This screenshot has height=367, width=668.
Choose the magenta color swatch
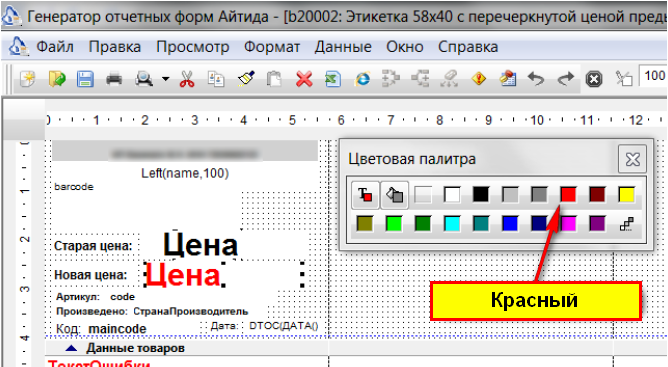point(569,224)
